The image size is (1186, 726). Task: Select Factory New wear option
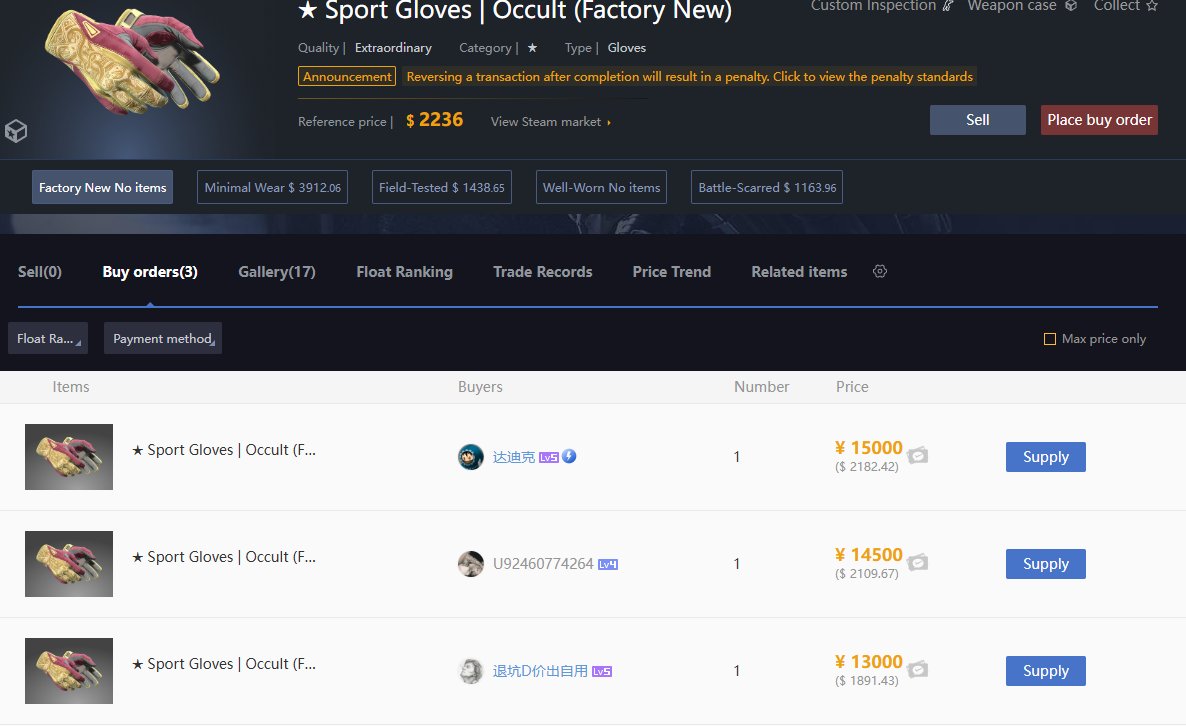102,187
